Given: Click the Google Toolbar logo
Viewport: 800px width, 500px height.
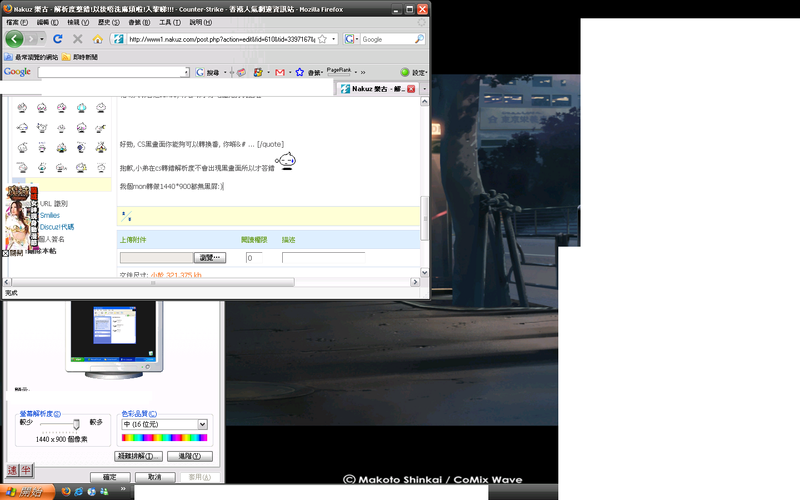Looking at the screenshot, I should (17, 72).
